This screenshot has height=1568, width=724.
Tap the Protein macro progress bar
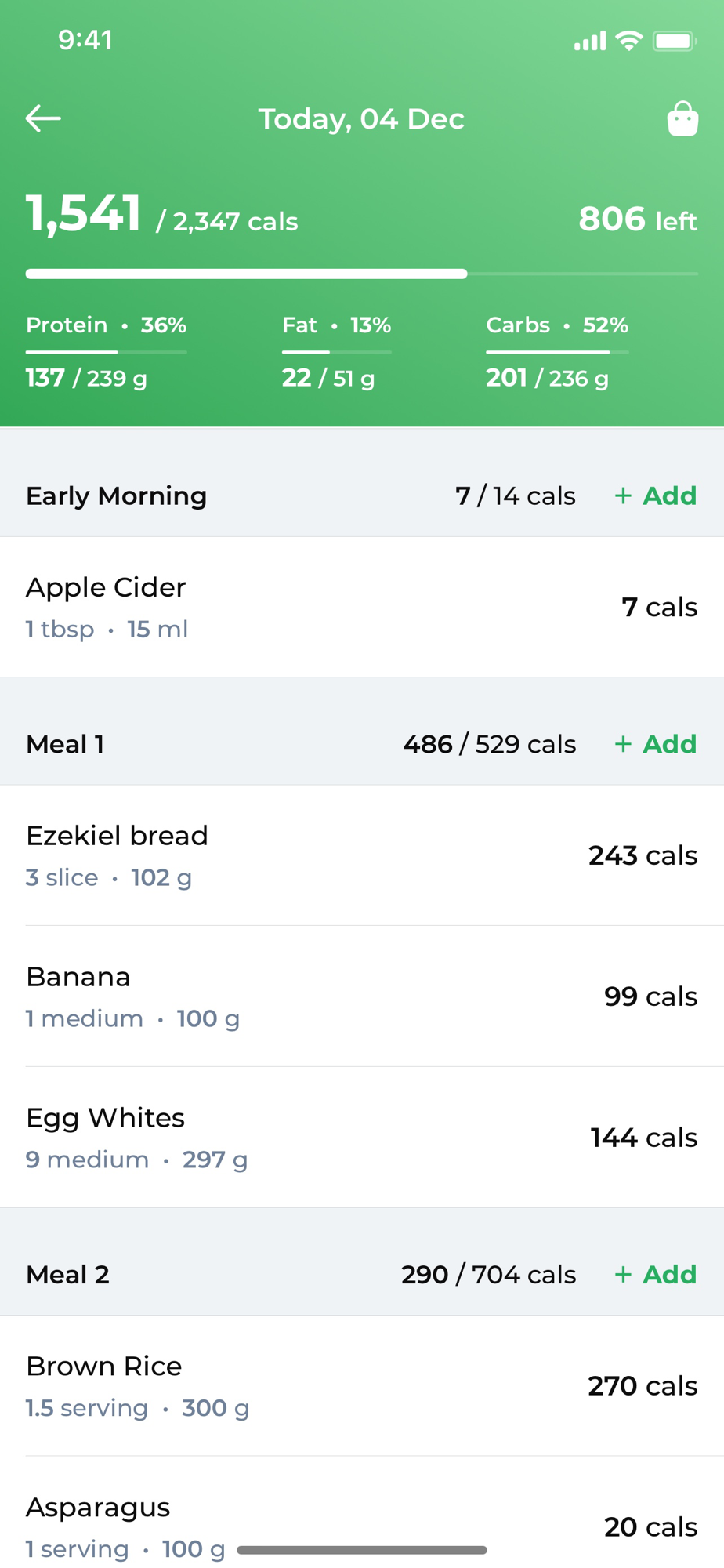106,352
